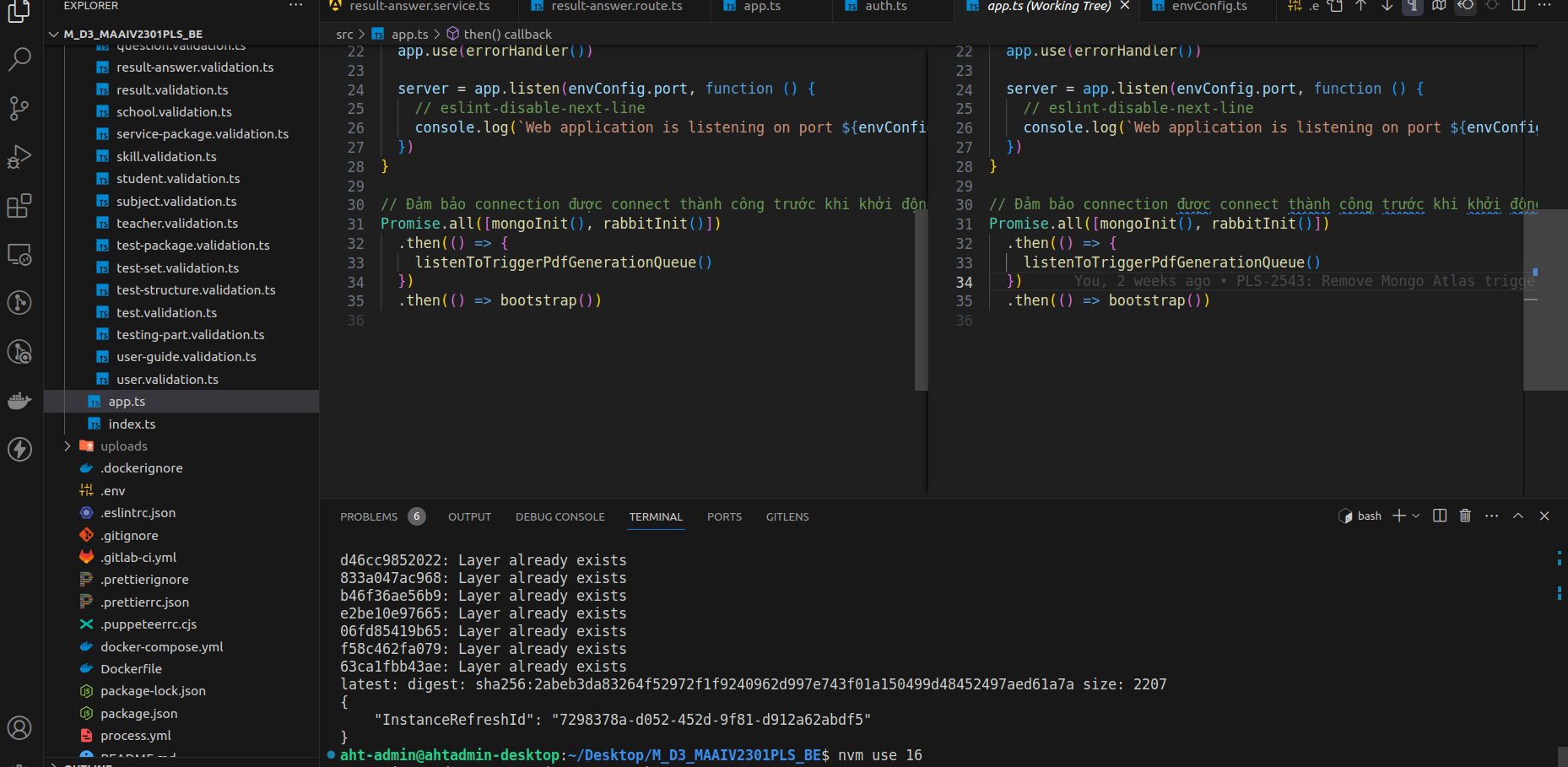
Task: Expand the uploads folder
Action: (x=123, y=446)
